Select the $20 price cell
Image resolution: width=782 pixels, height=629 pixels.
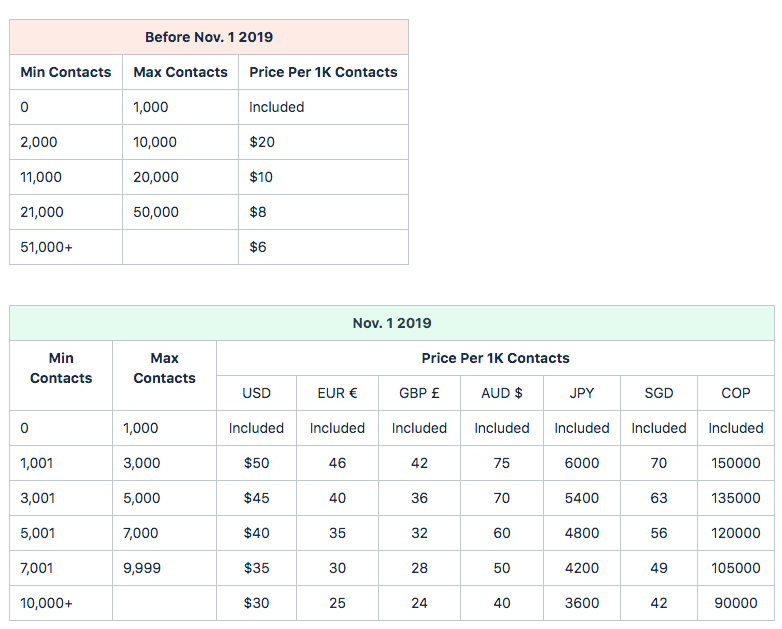pos(262,142)
